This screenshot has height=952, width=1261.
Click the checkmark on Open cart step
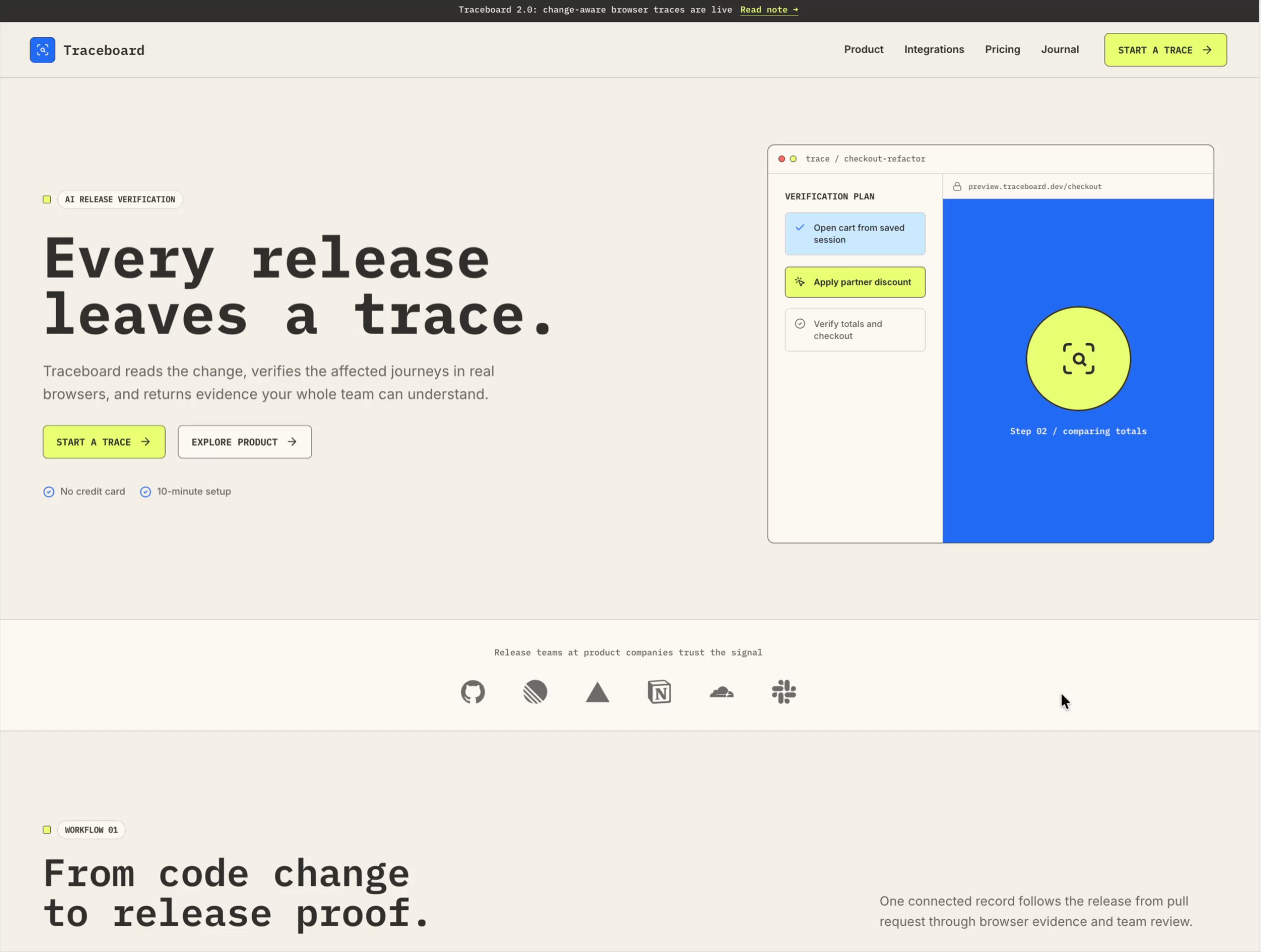tap(800, 227)
